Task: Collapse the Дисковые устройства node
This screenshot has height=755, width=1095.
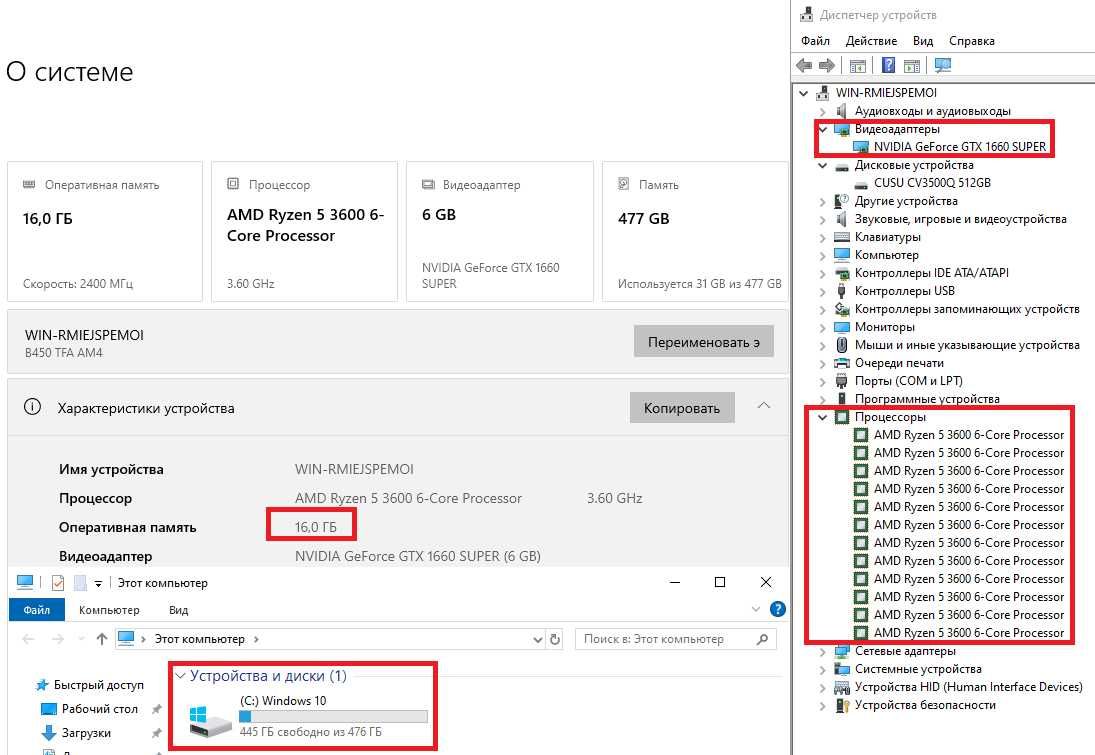Action: pos(823,166)
